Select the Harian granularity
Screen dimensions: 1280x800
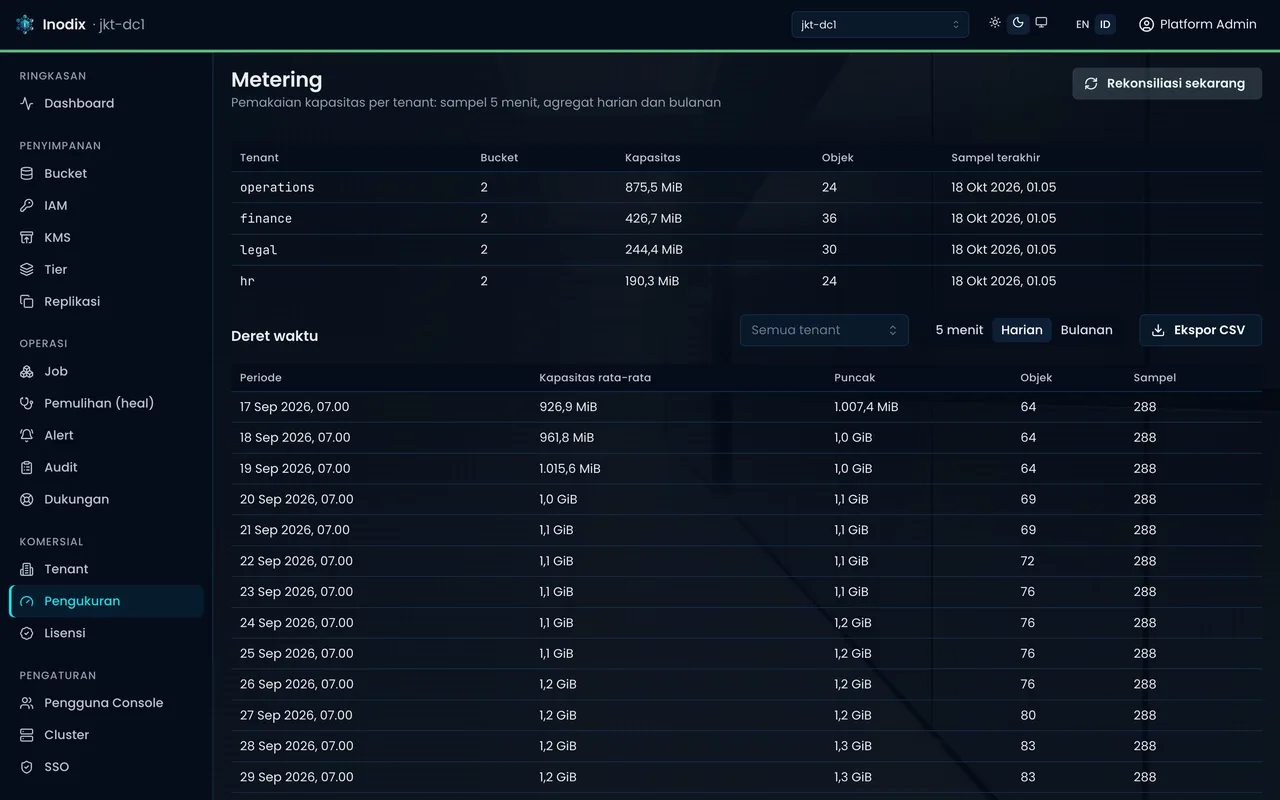click(x=1022, y=330)
